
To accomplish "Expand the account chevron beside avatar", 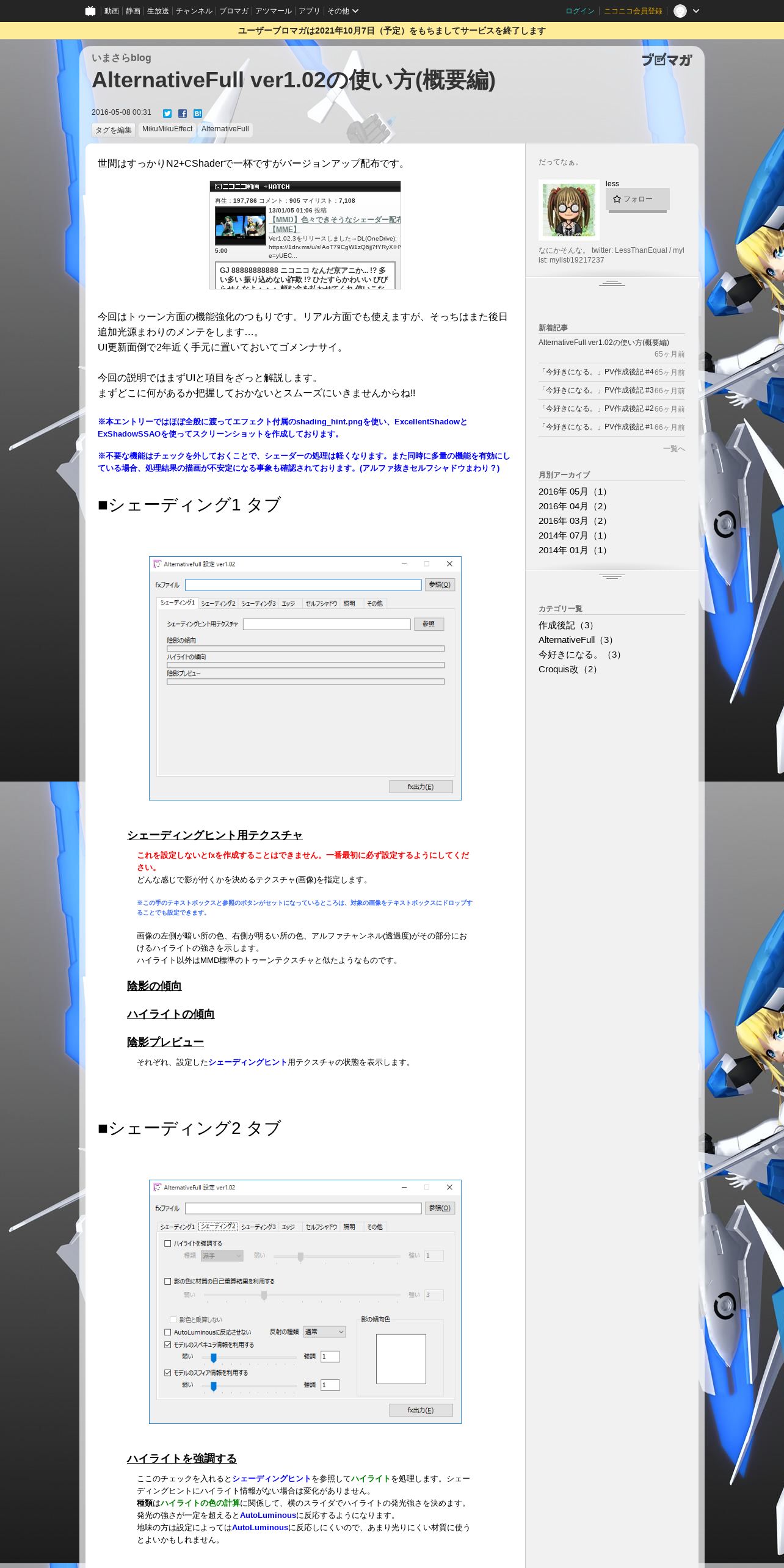I will [695, 11].
